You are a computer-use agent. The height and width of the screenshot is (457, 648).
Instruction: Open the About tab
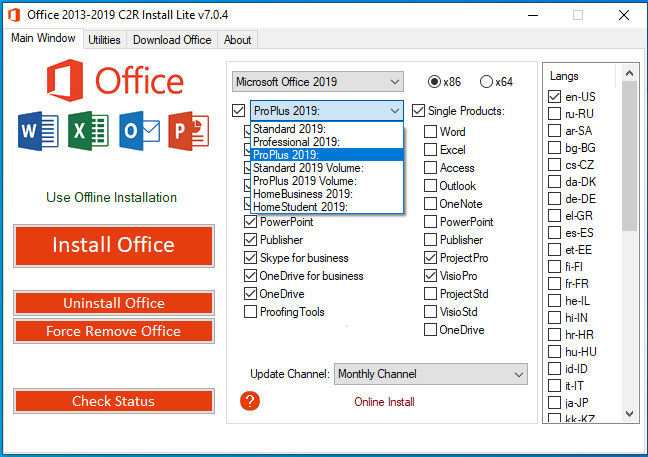237,40
